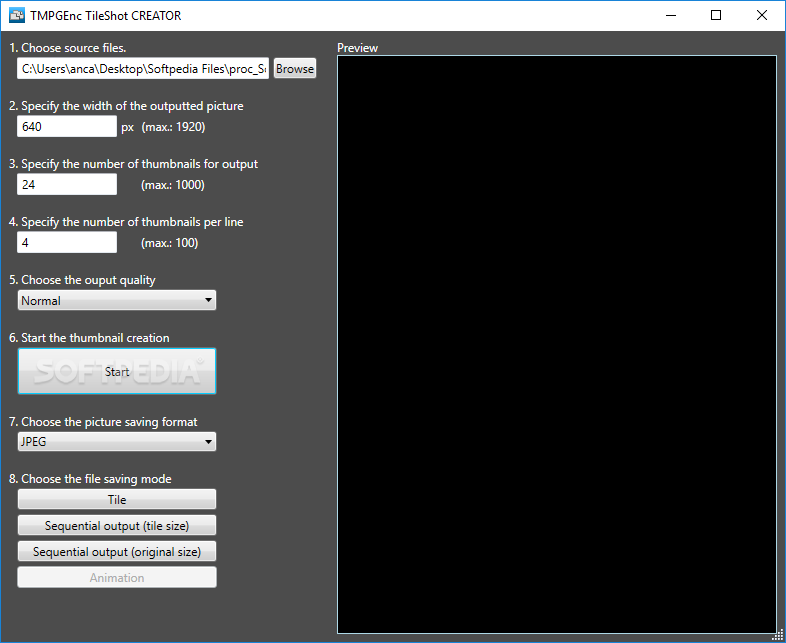Click the '(max.: 1920)' label
Image resolution: width=786 pixels, height=643 pixels.
[x=173, y=127]
